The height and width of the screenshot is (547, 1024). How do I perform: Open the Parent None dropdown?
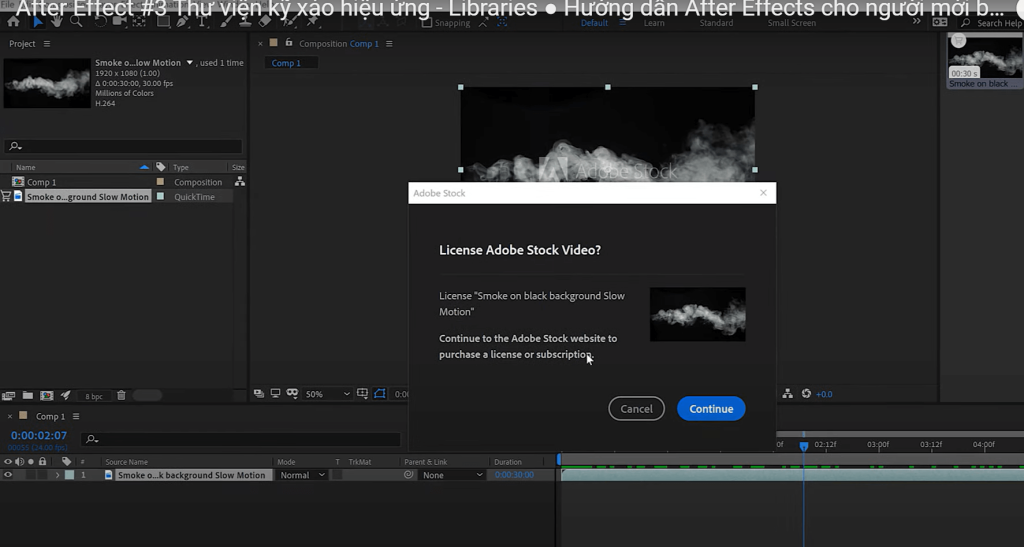point(452,475)
